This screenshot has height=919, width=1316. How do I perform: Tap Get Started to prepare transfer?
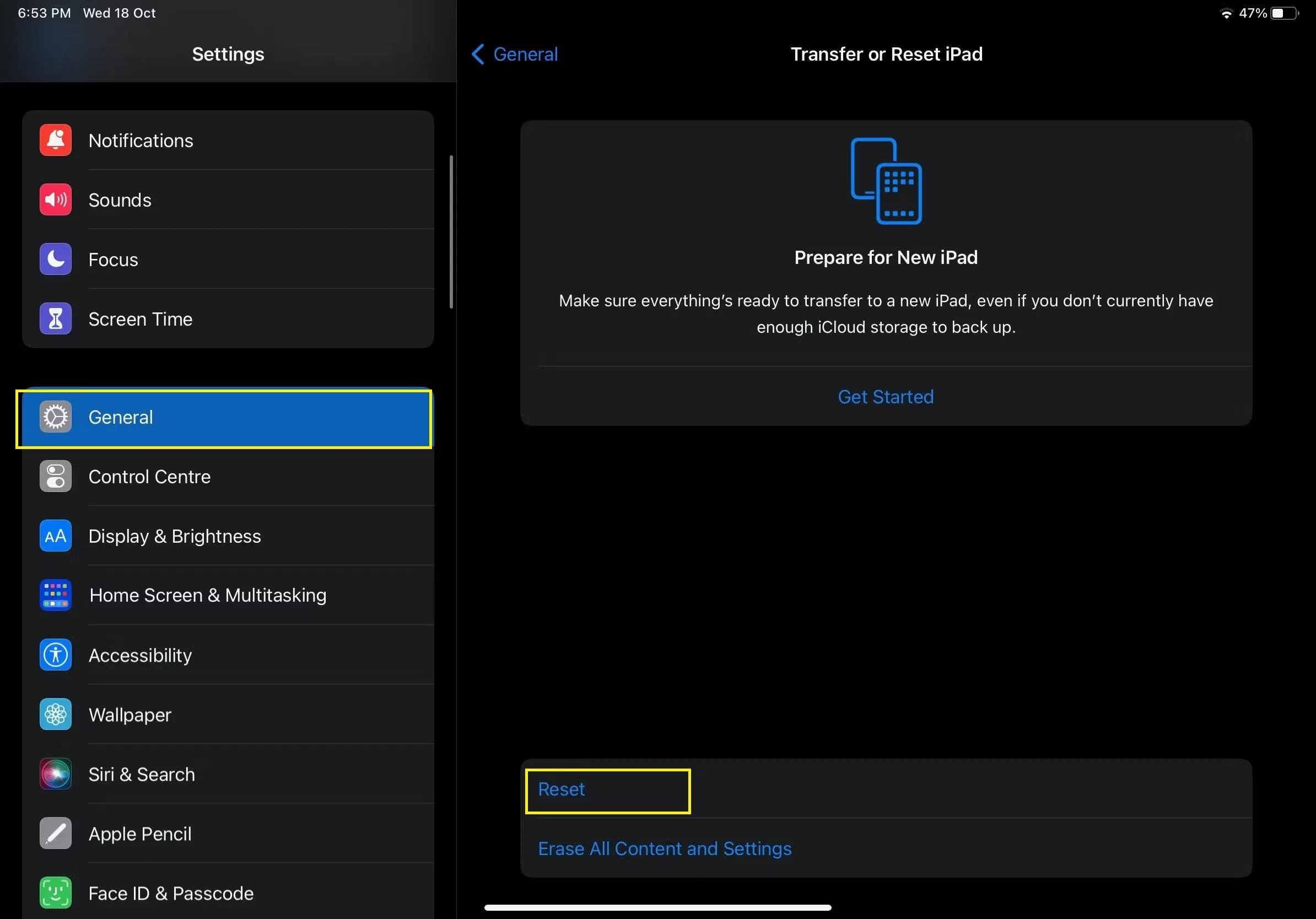pyautogui.click(x=886, y=397)
